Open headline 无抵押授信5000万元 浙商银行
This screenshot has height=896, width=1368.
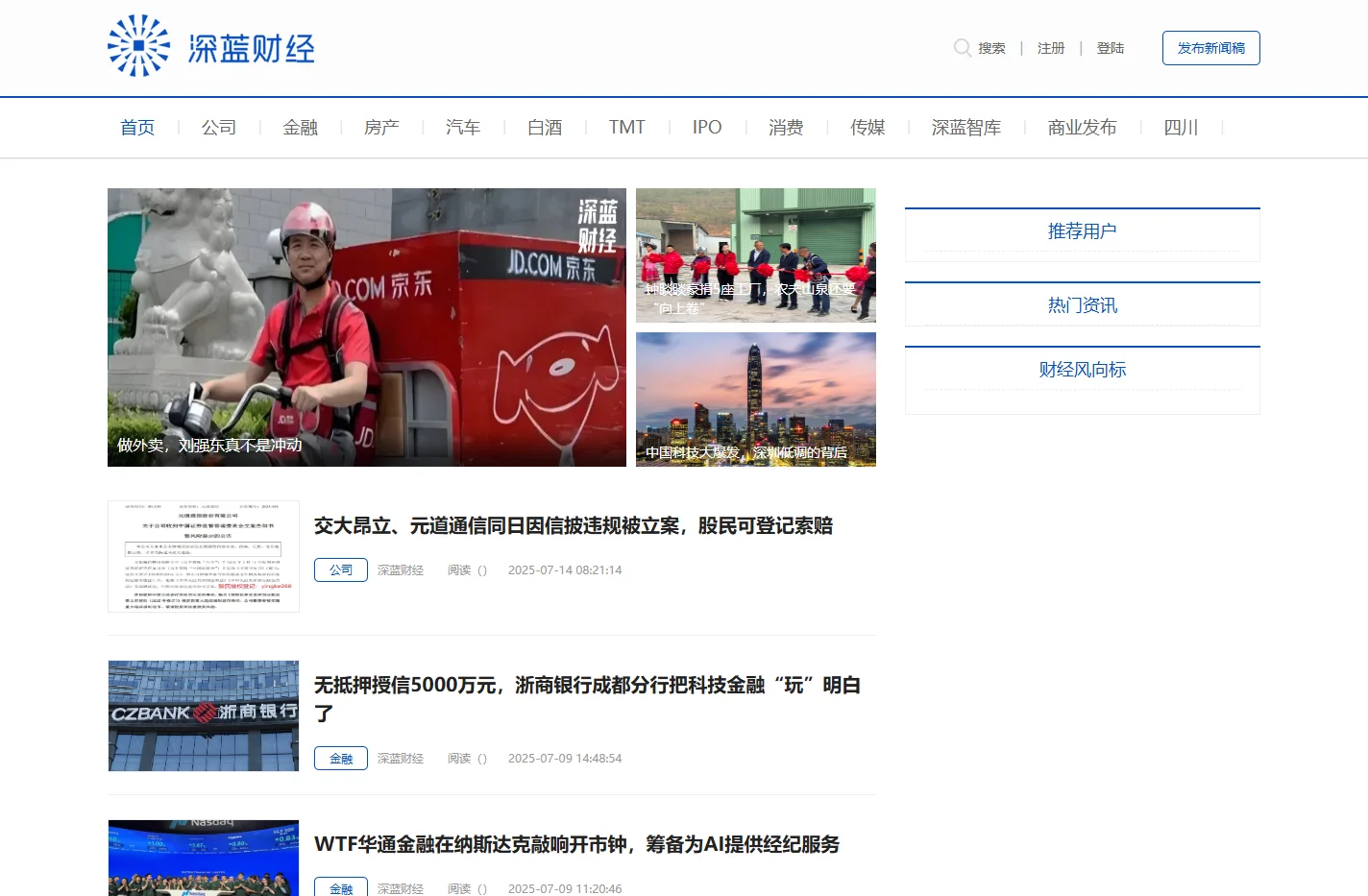click(x=587, y=699)
